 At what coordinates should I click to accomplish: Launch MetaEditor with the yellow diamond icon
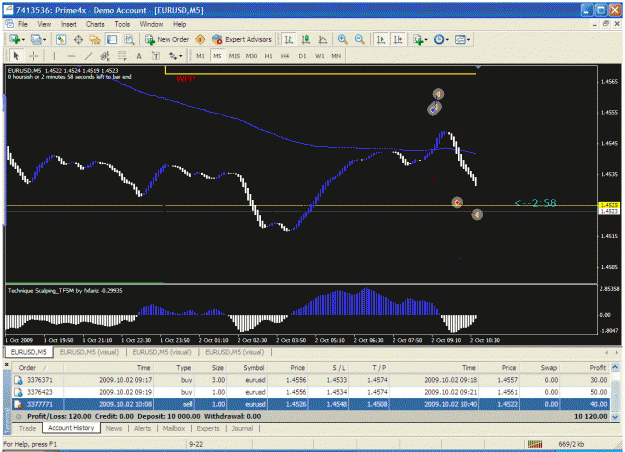(200, 39)
